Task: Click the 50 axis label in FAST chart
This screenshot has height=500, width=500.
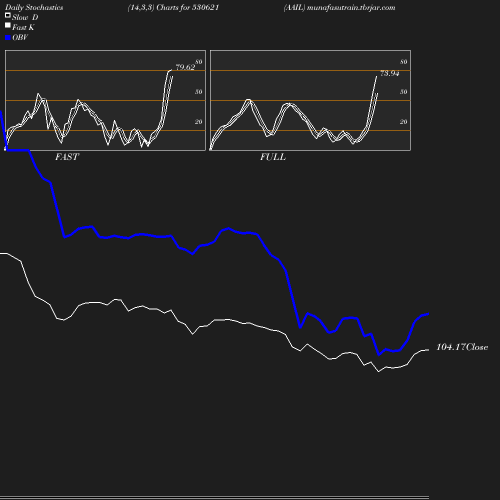Action: pos(199,92)
